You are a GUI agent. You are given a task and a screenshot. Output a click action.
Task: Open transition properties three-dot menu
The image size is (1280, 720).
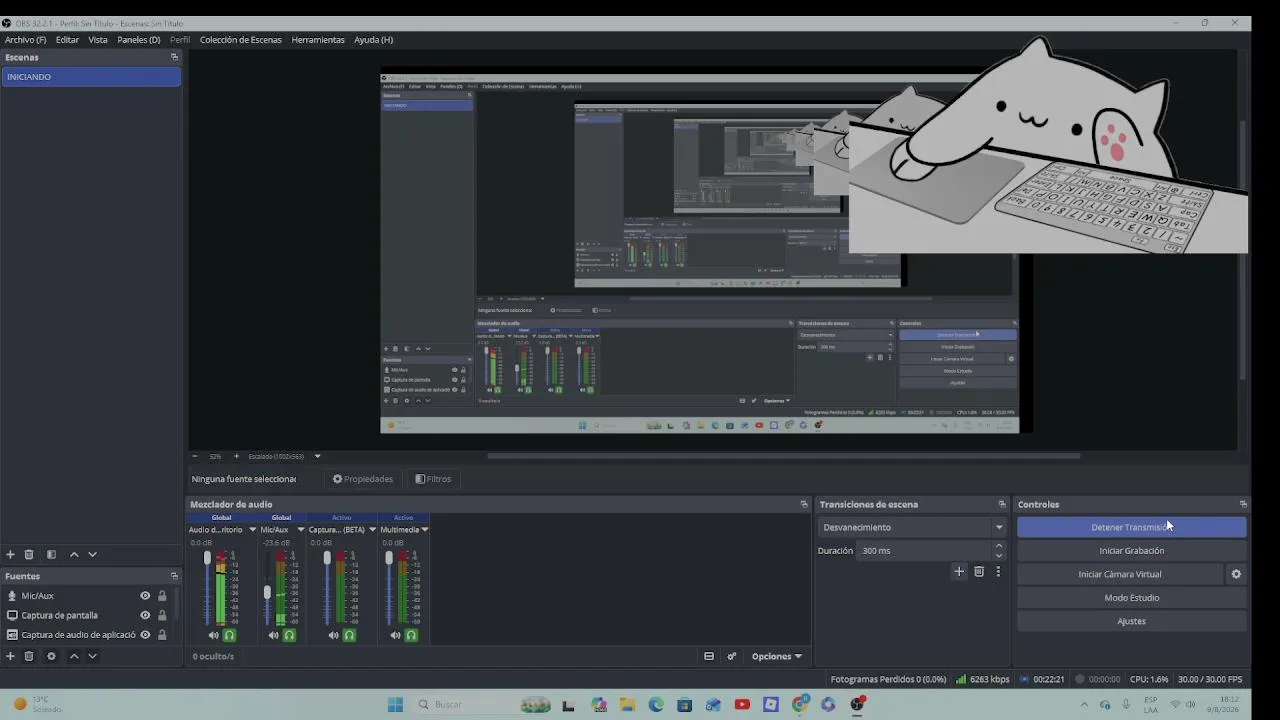(998, 571)
